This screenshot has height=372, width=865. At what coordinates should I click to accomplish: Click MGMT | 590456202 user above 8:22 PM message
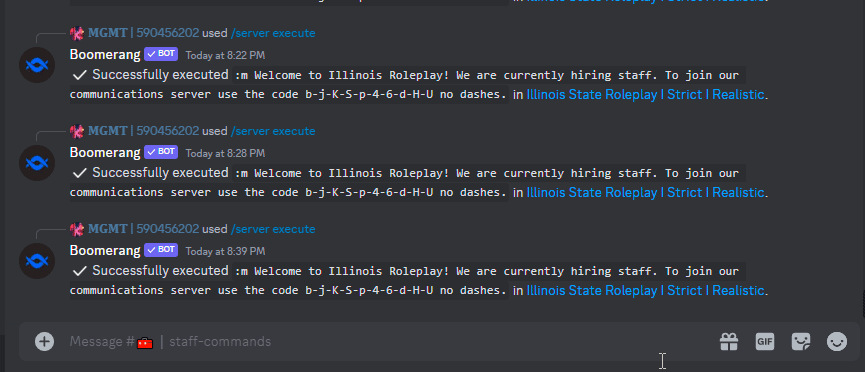pos(143,33)
